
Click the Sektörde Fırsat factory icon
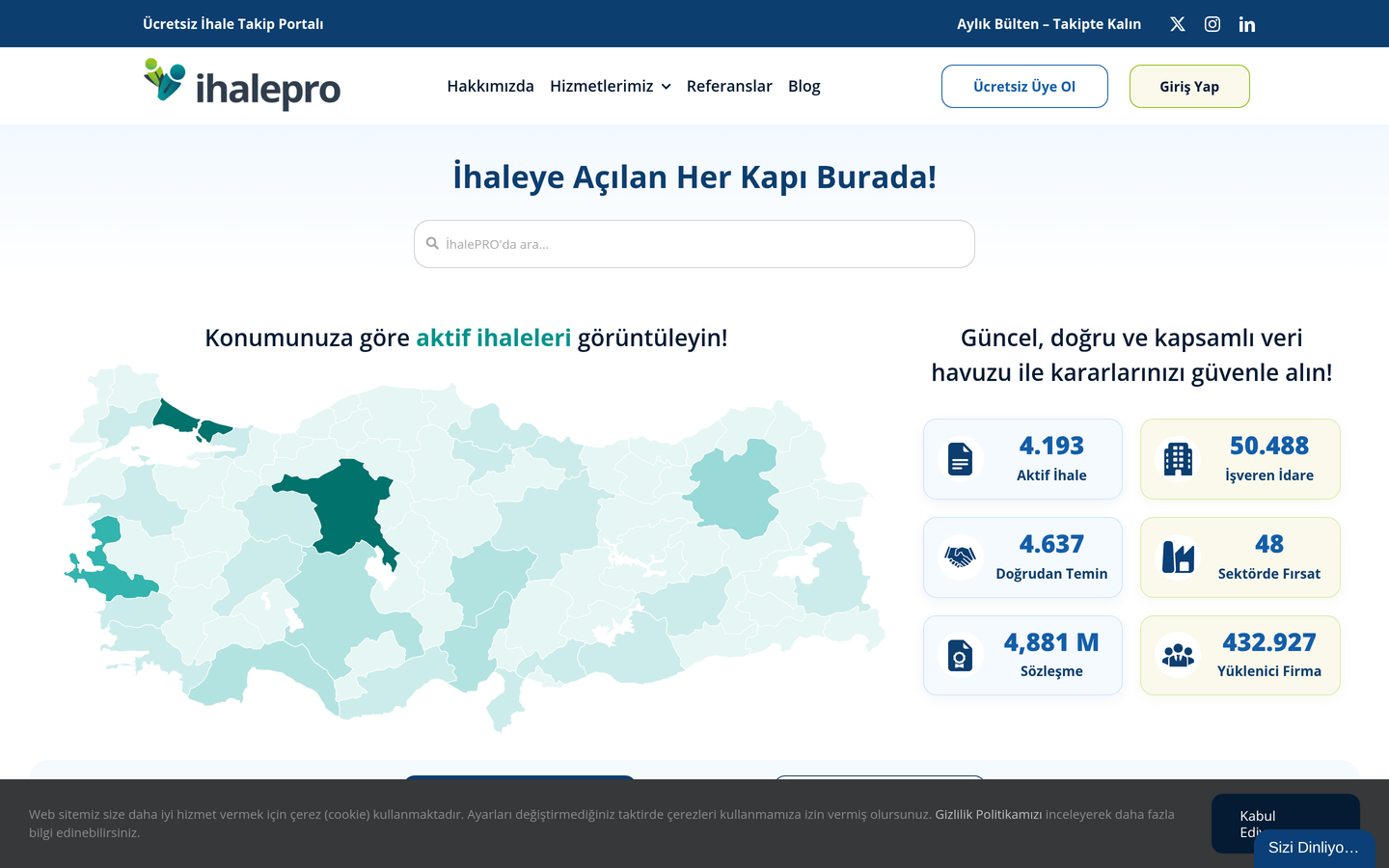[1178, 557]
